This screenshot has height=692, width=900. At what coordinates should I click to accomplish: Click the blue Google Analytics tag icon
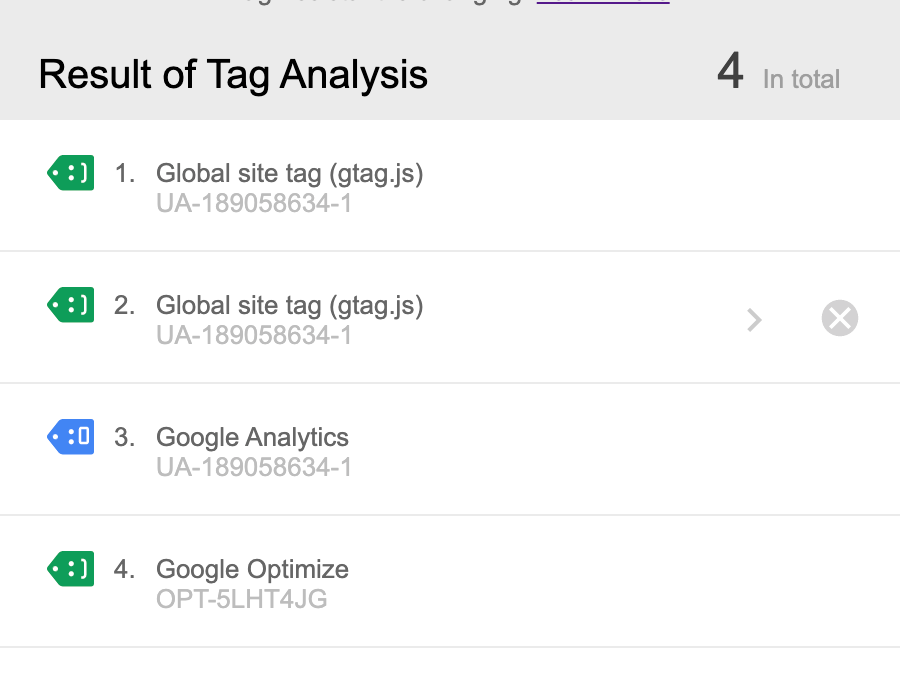tap(71, 437)
